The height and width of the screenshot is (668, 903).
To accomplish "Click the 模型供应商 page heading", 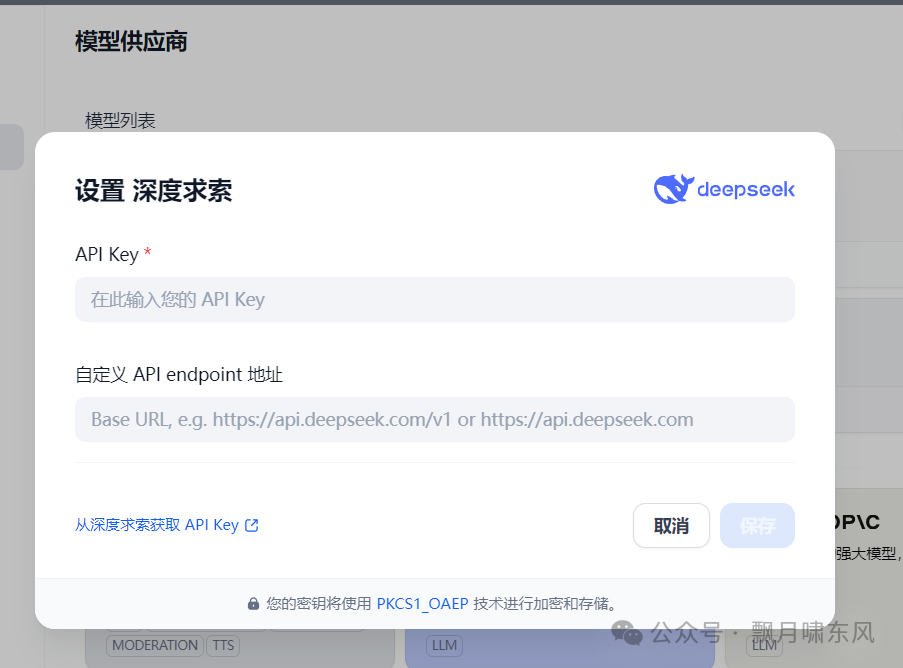I will pyautogui.click(x=131, y=41).
